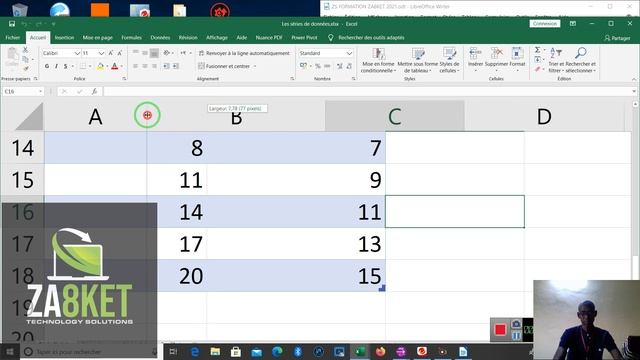Increase indent in Alignement group
This screenshot has width=640, height=360.
pos(176,66)
